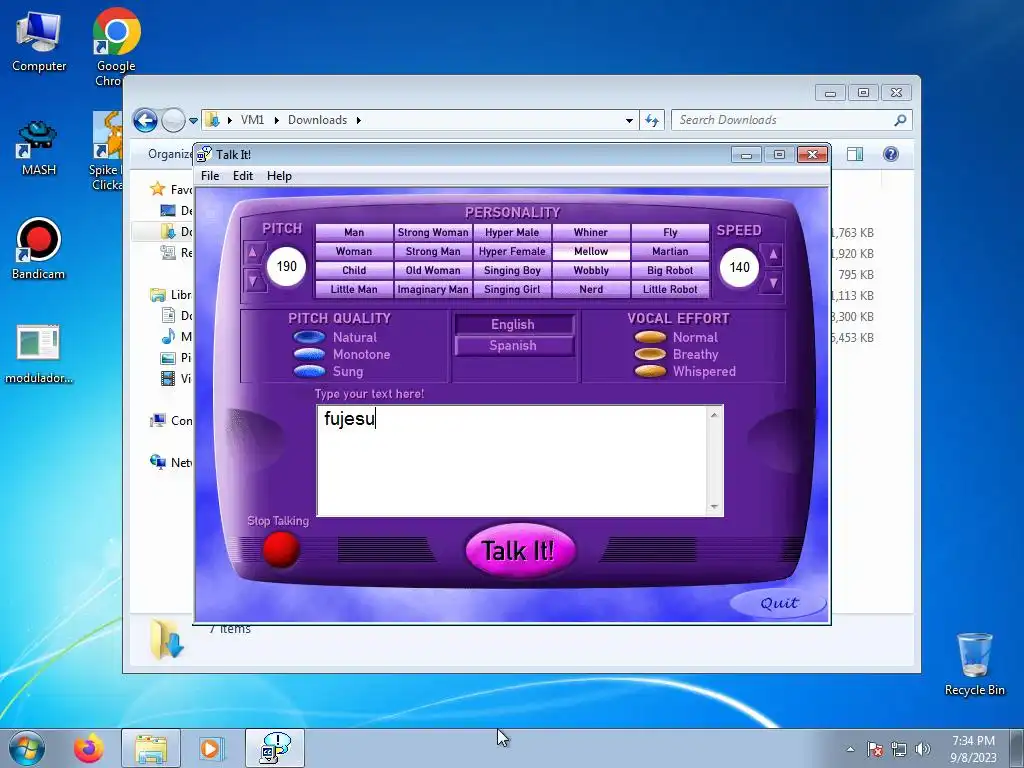
Task: Choose the Little Robot voice
Action: (670, 289)
